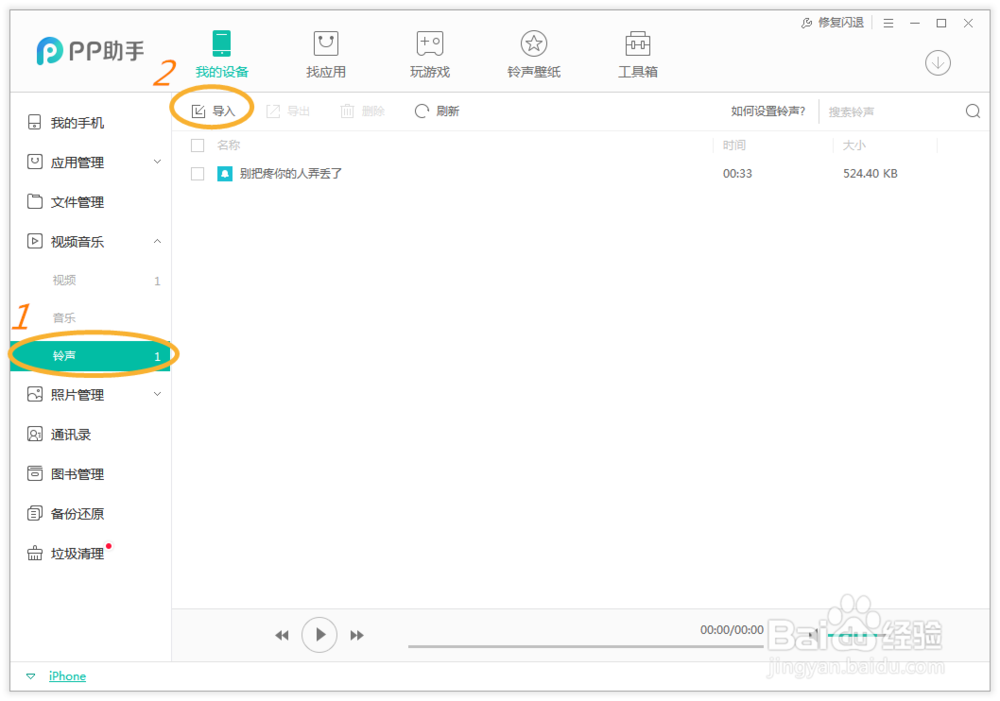Click the 垃圾清理 cleaner icon
This screenshot has height=701, width=1000.
[34, 553]
